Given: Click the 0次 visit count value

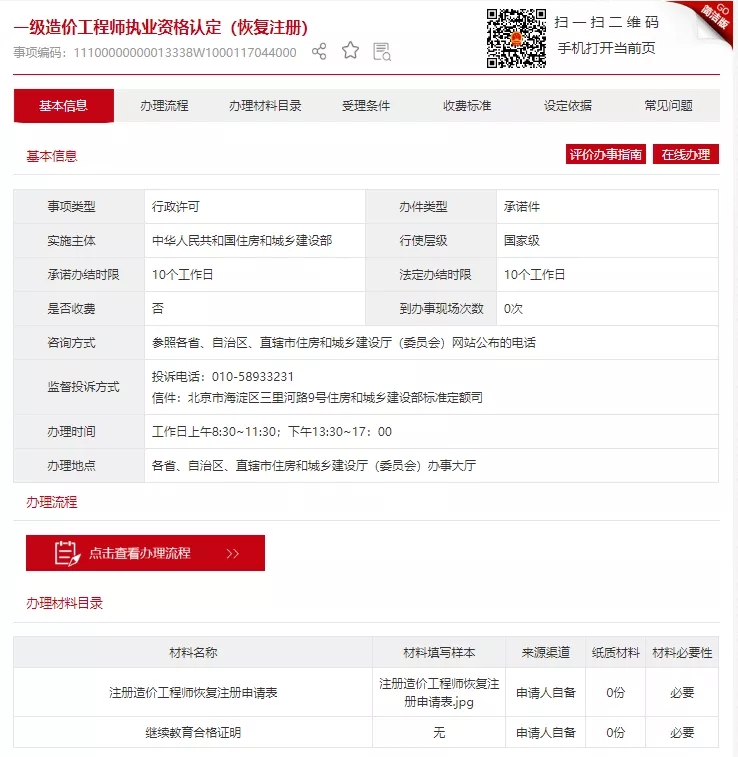Looking at the screenshot, I should pyautogui.click(x=513, y=308).
